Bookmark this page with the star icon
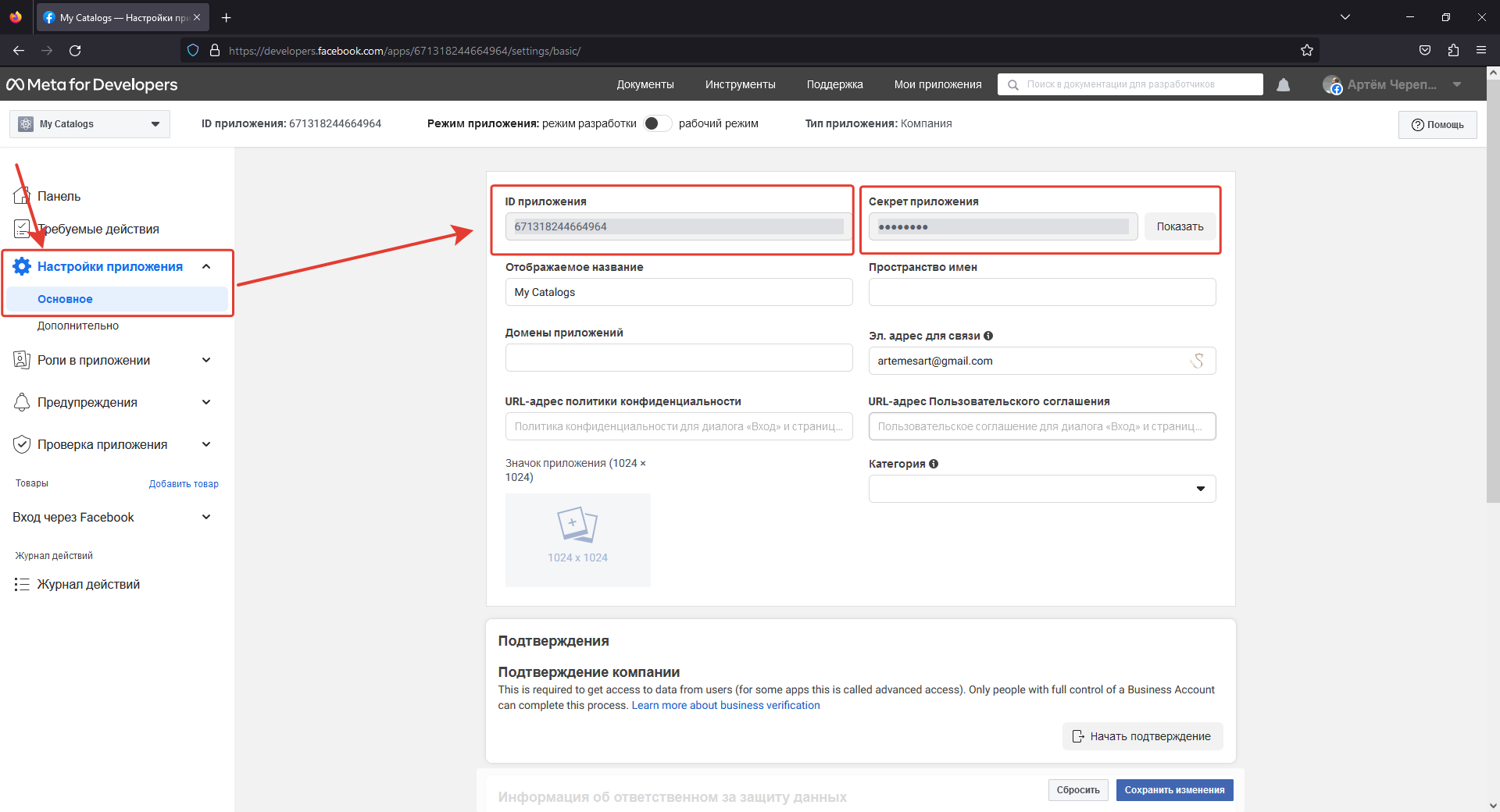1500x812 pixels. (1307, 50)
